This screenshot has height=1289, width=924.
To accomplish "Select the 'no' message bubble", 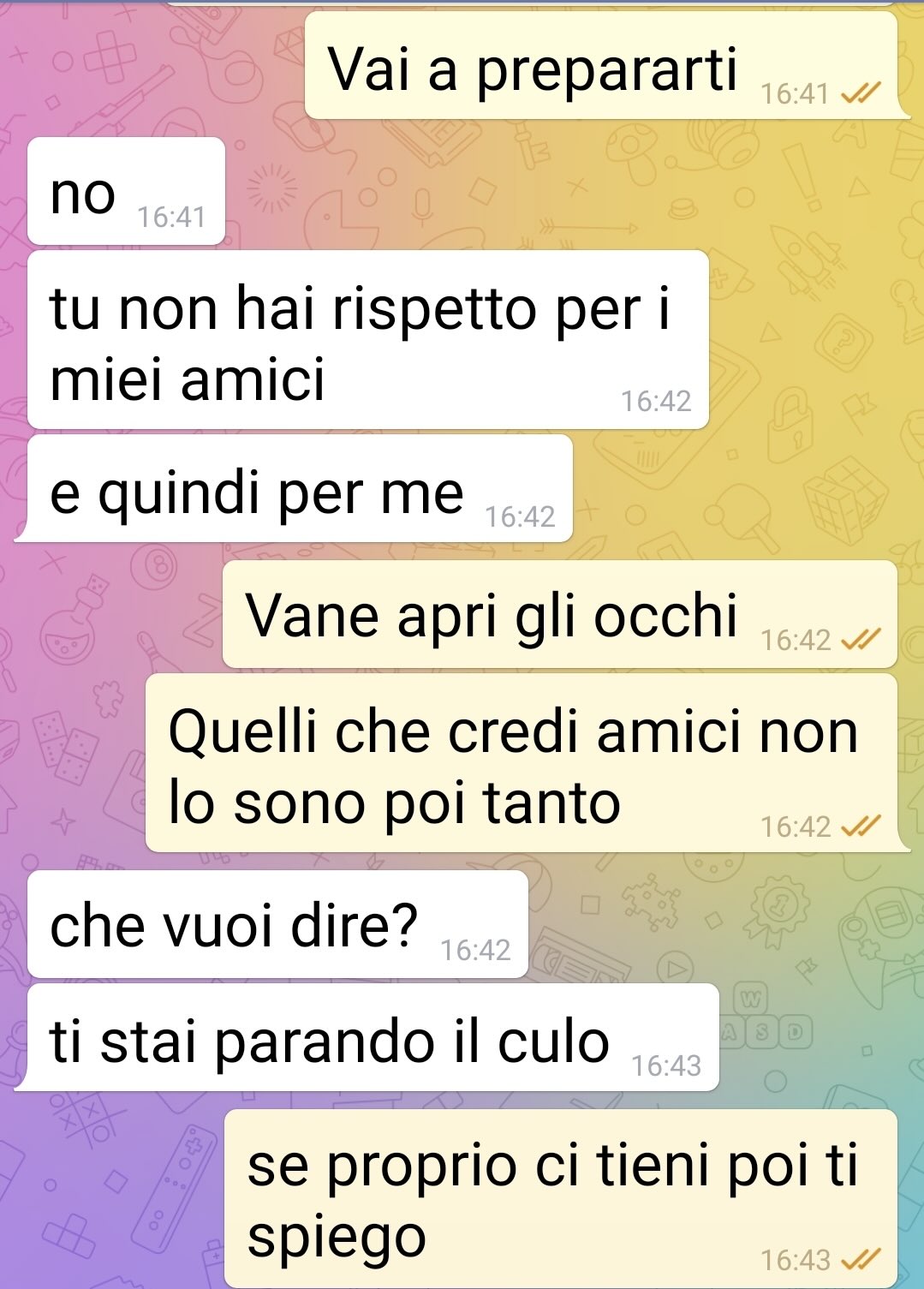I will (126, 191).
